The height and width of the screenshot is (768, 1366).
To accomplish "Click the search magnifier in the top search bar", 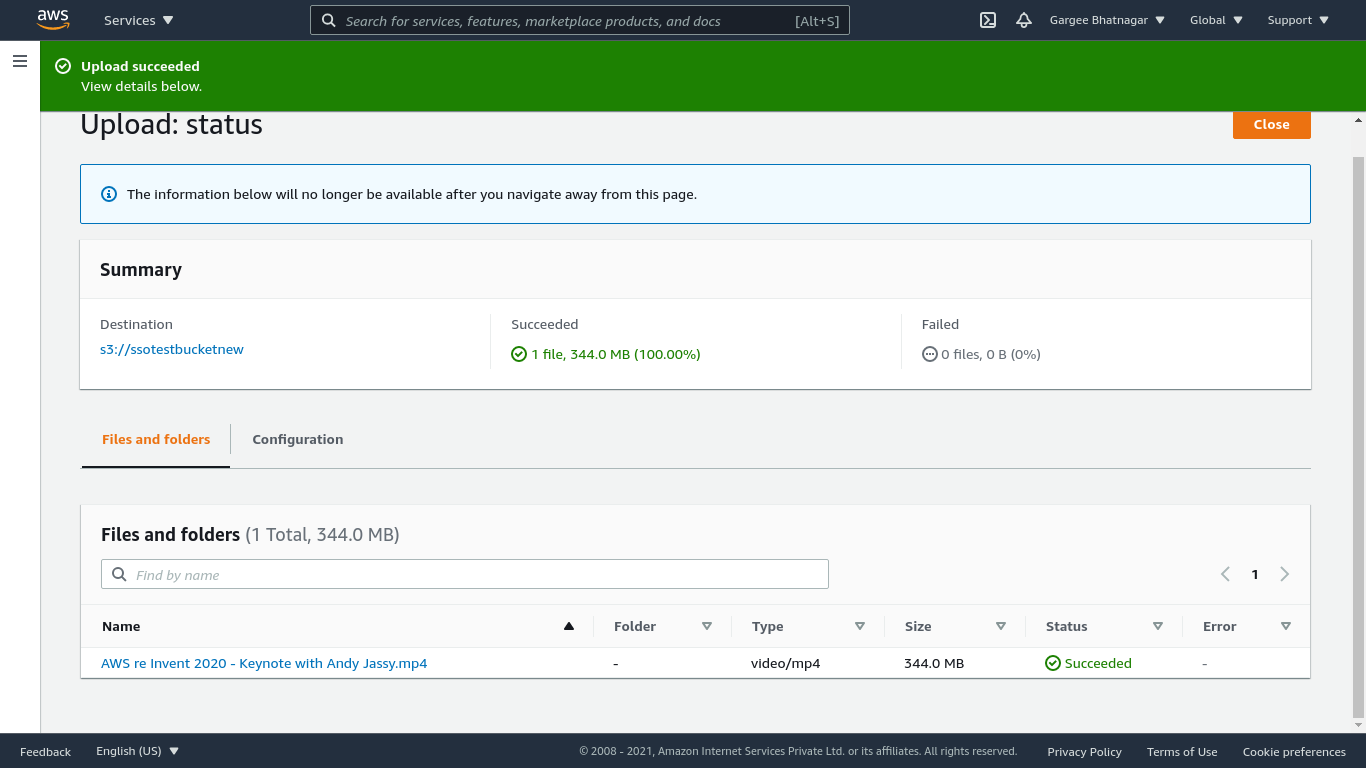I will pyautogui.click(x=329, y=20).
